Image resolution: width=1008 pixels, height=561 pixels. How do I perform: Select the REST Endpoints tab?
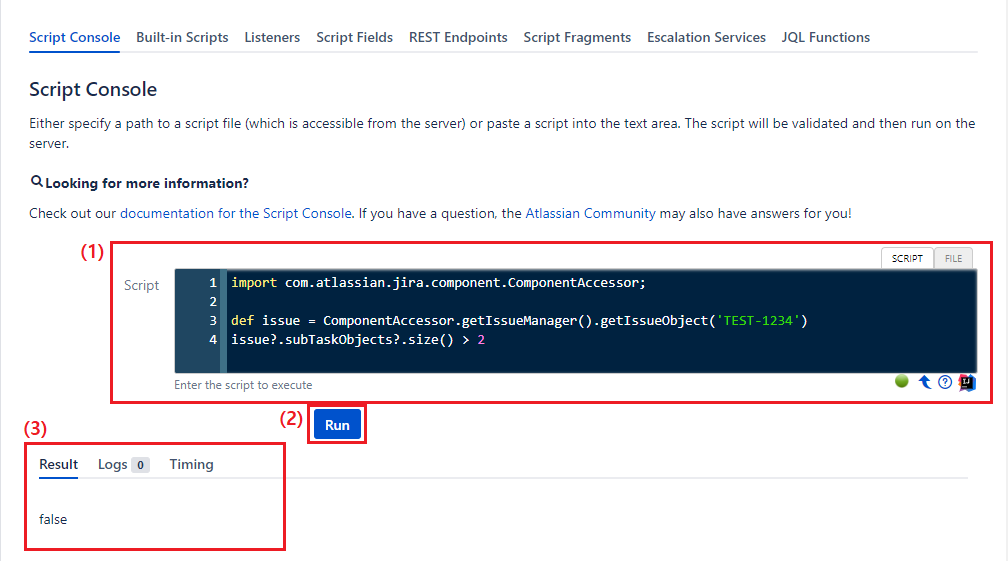click(x=458, y=37)
